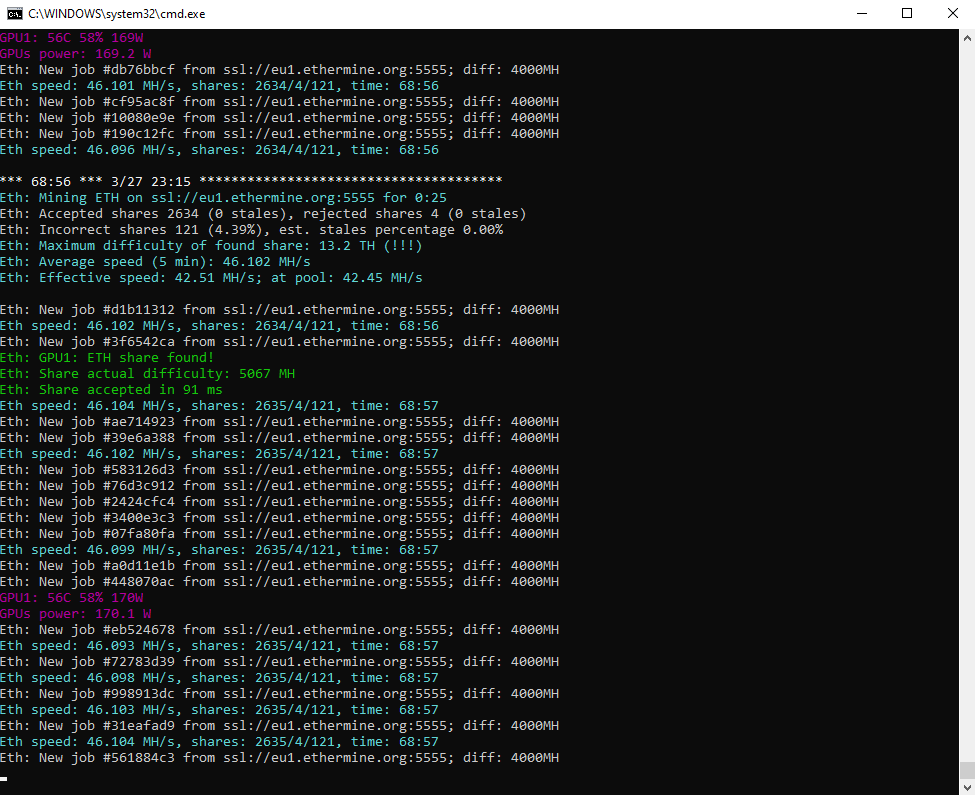Image resolution: width=975 pixels, height=795 pixels.
Task: Click the '*** 68:56 *** 3/27 23:15' header
Action: click(x=251, y=182)
